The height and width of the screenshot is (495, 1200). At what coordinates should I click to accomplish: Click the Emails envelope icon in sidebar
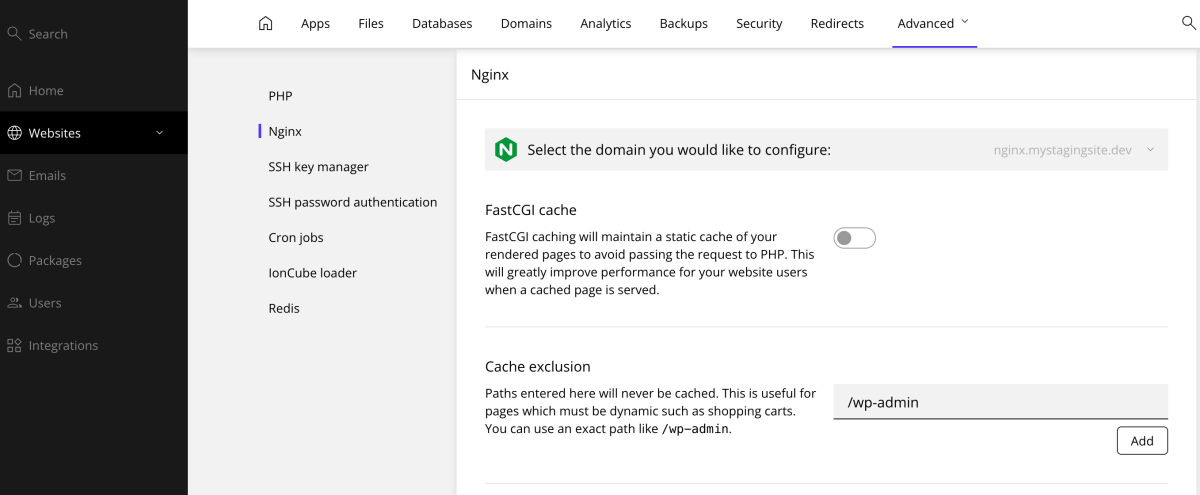14,176
